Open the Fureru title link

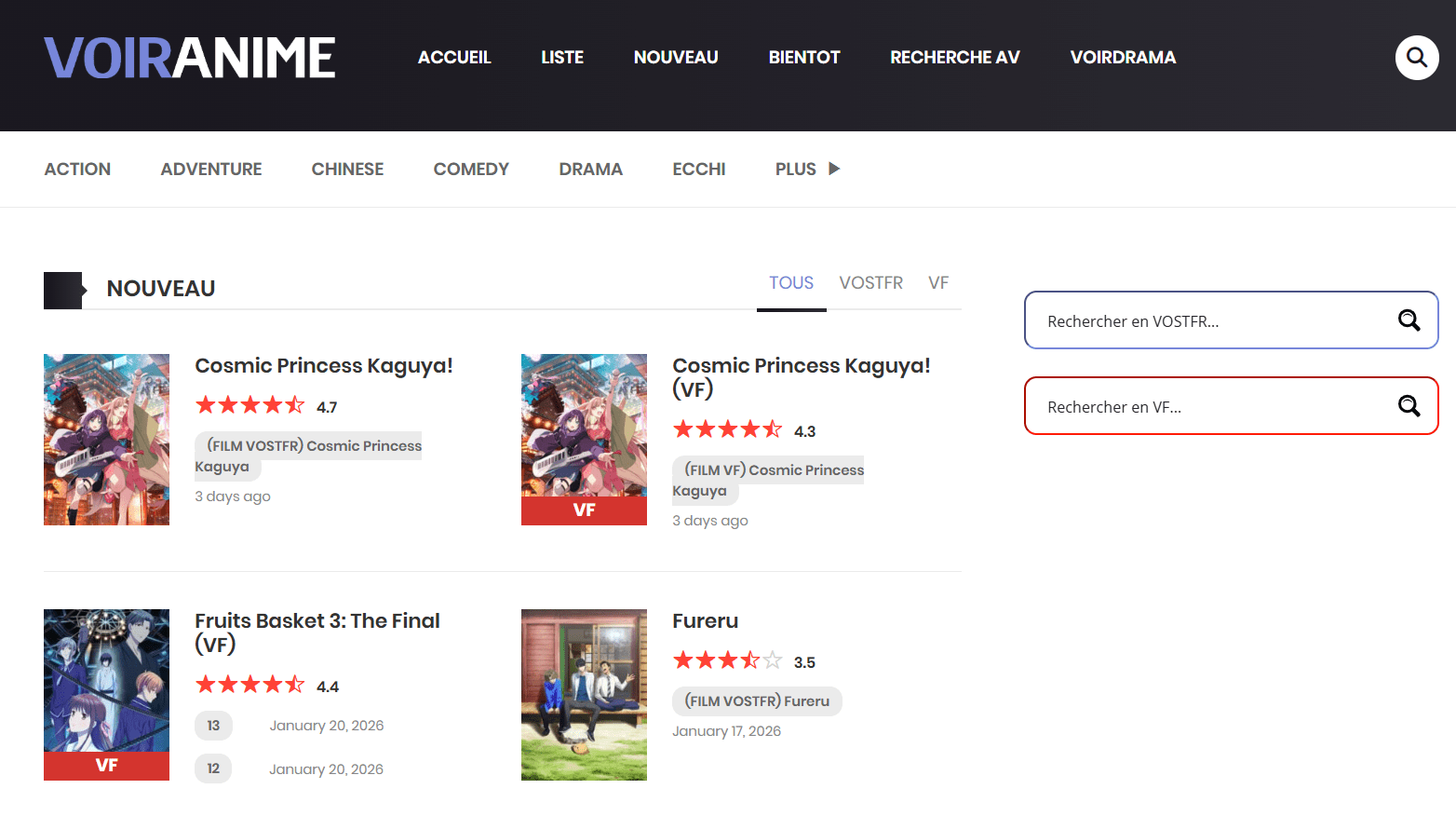coord(705,621)
